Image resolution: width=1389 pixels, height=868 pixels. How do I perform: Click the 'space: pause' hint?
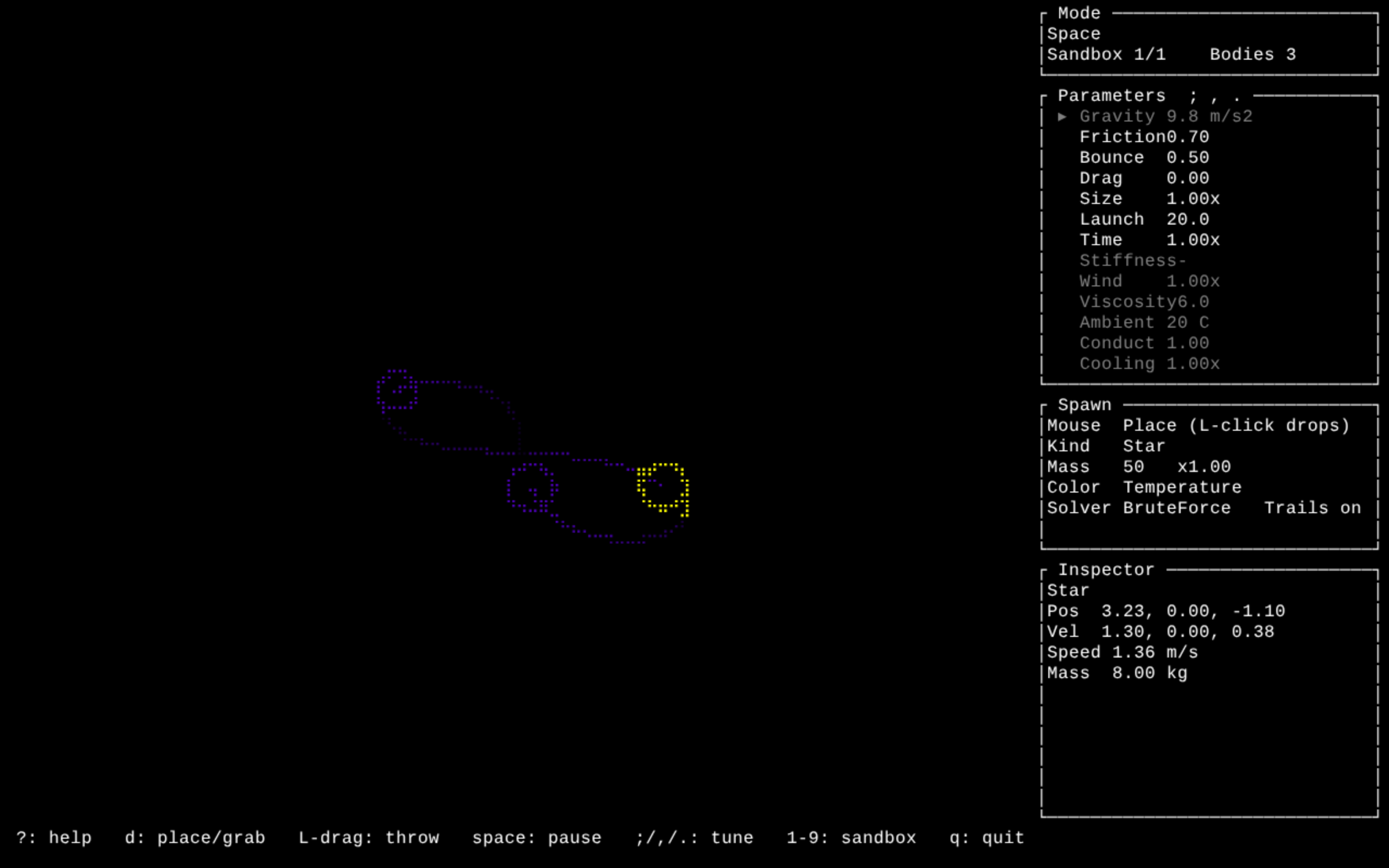coord(537,838)
